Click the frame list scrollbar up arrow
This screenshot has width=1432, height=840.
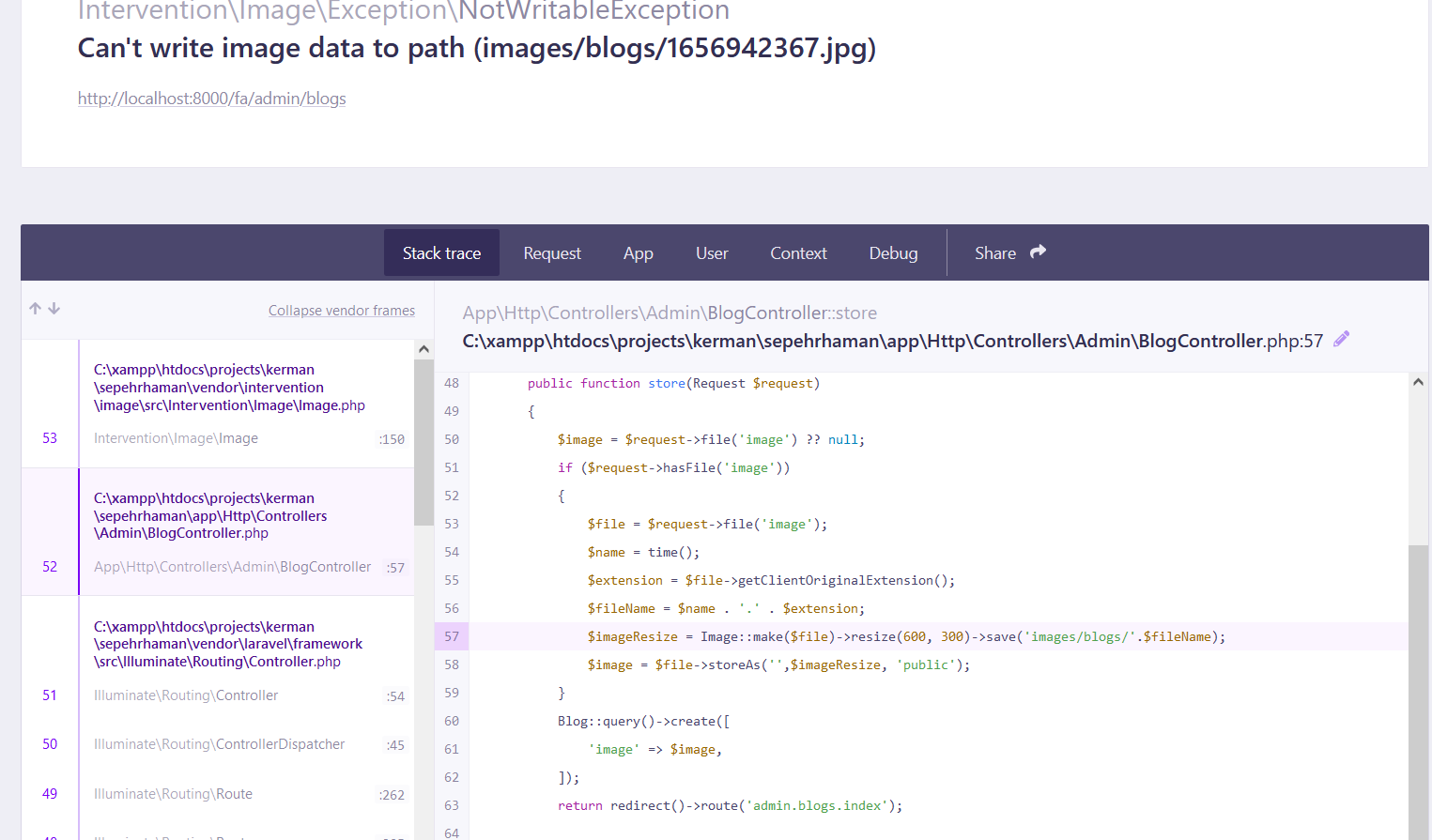click(x=423, y=349)
